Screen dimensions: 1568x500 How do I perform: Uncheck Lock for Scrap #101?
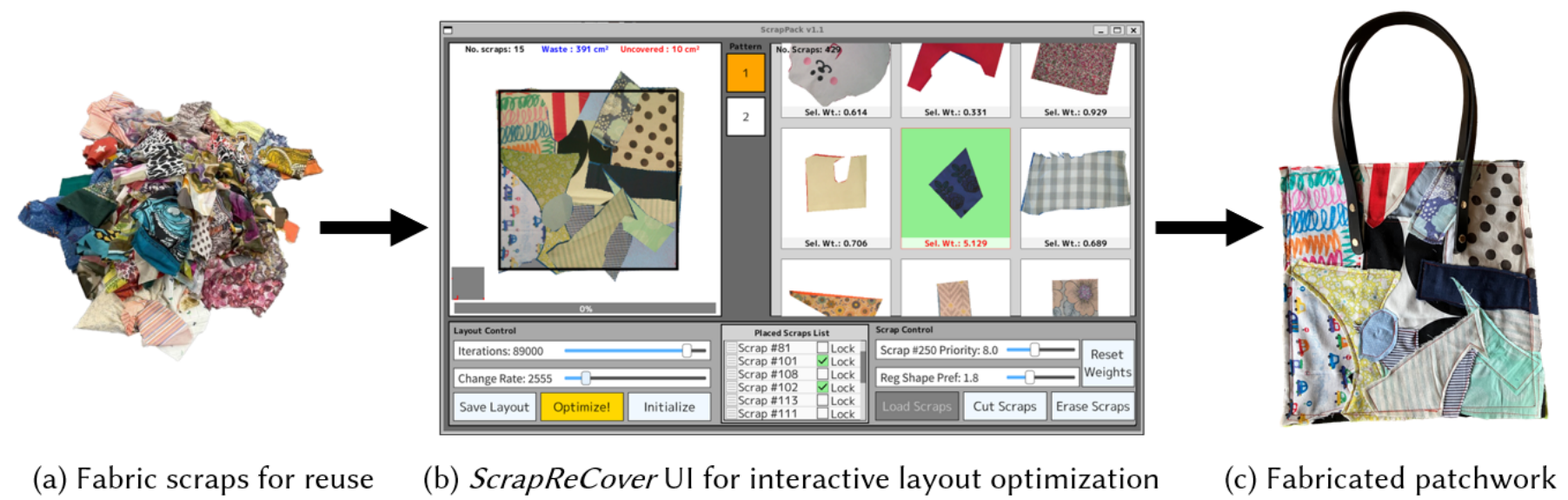[822, 361]
